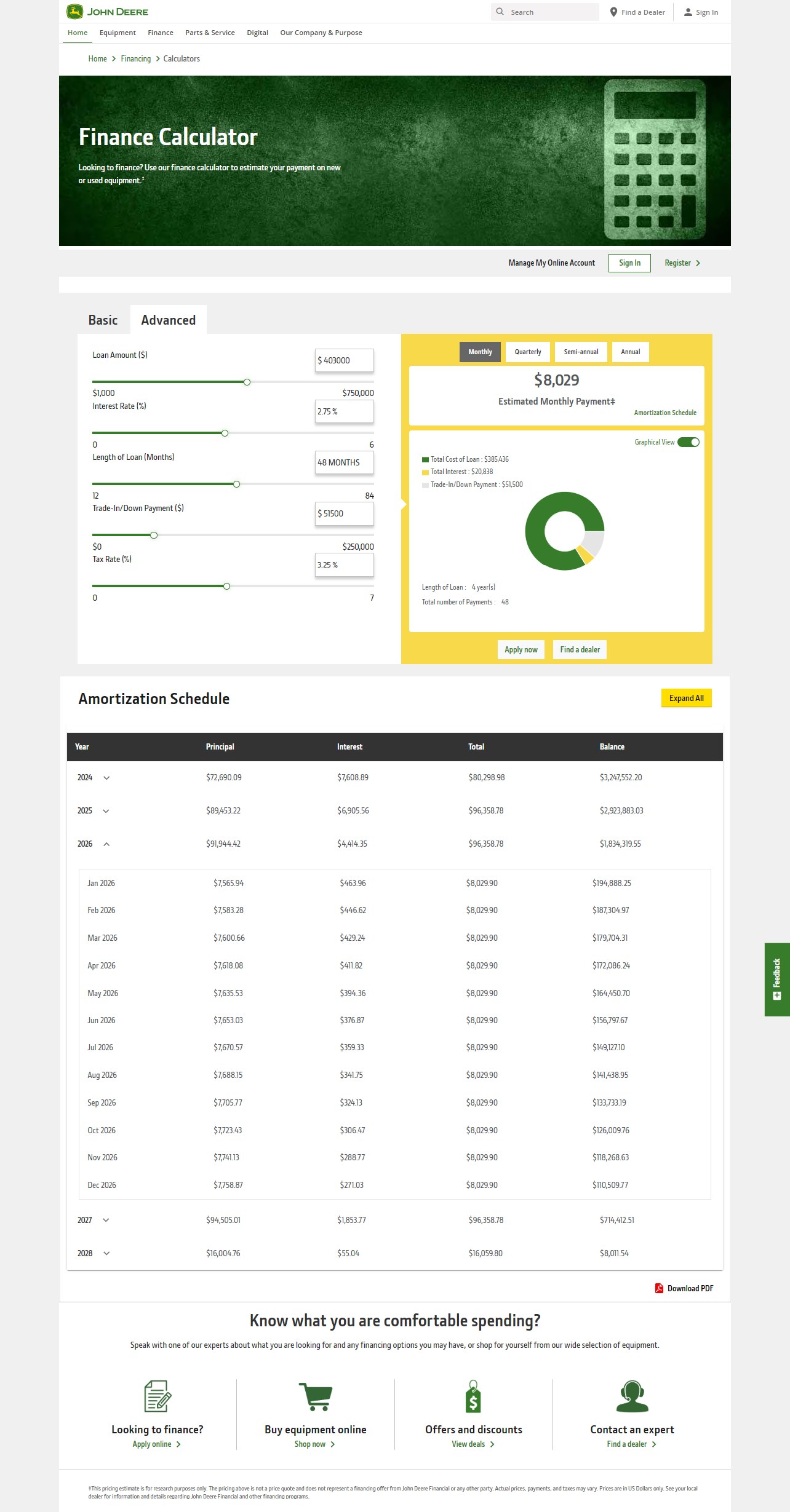
Task: Toggle the Graphical View switch
Action: [x=688, y=442]
